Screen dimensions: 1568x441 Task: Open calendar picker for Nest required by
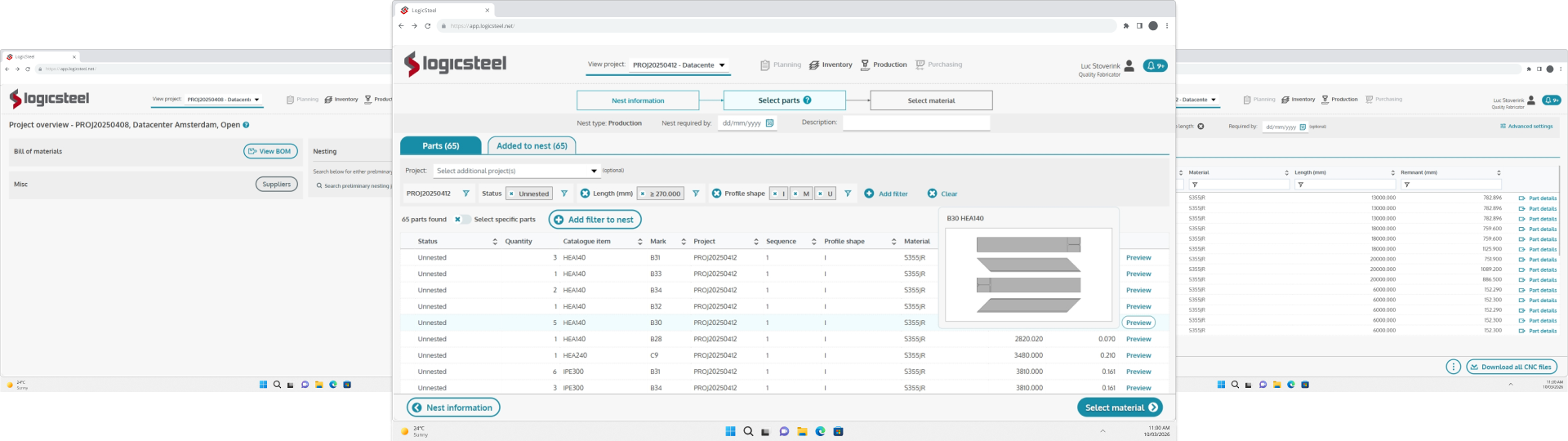tap(769, 123)
